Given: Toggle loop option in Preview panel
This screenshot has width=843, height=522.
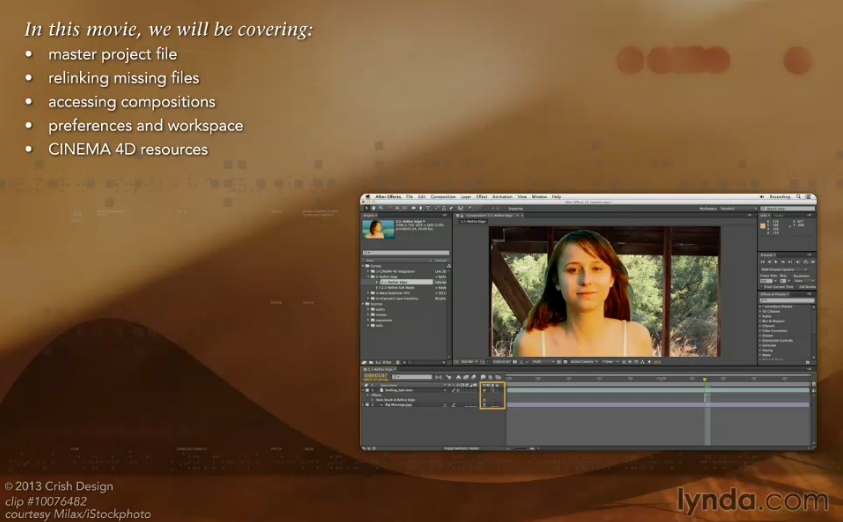Looking at the screenshot, I should pyautogui.click(x=805, y=262).
